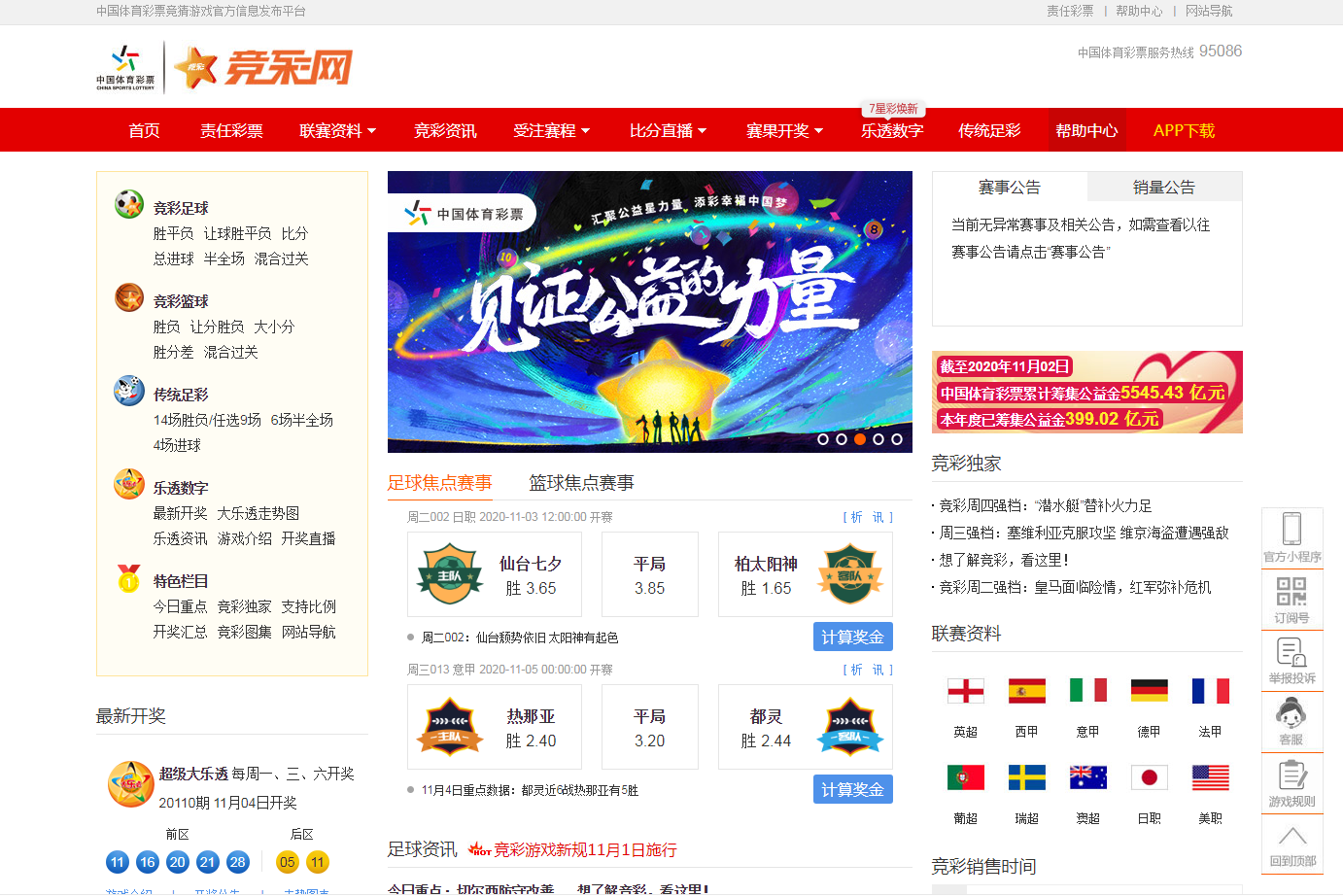Image resolution: width=1343 pixels, height=896 pixels.
Task: Click the 竞彩网 logo
Action: click(x=263, y=67)
